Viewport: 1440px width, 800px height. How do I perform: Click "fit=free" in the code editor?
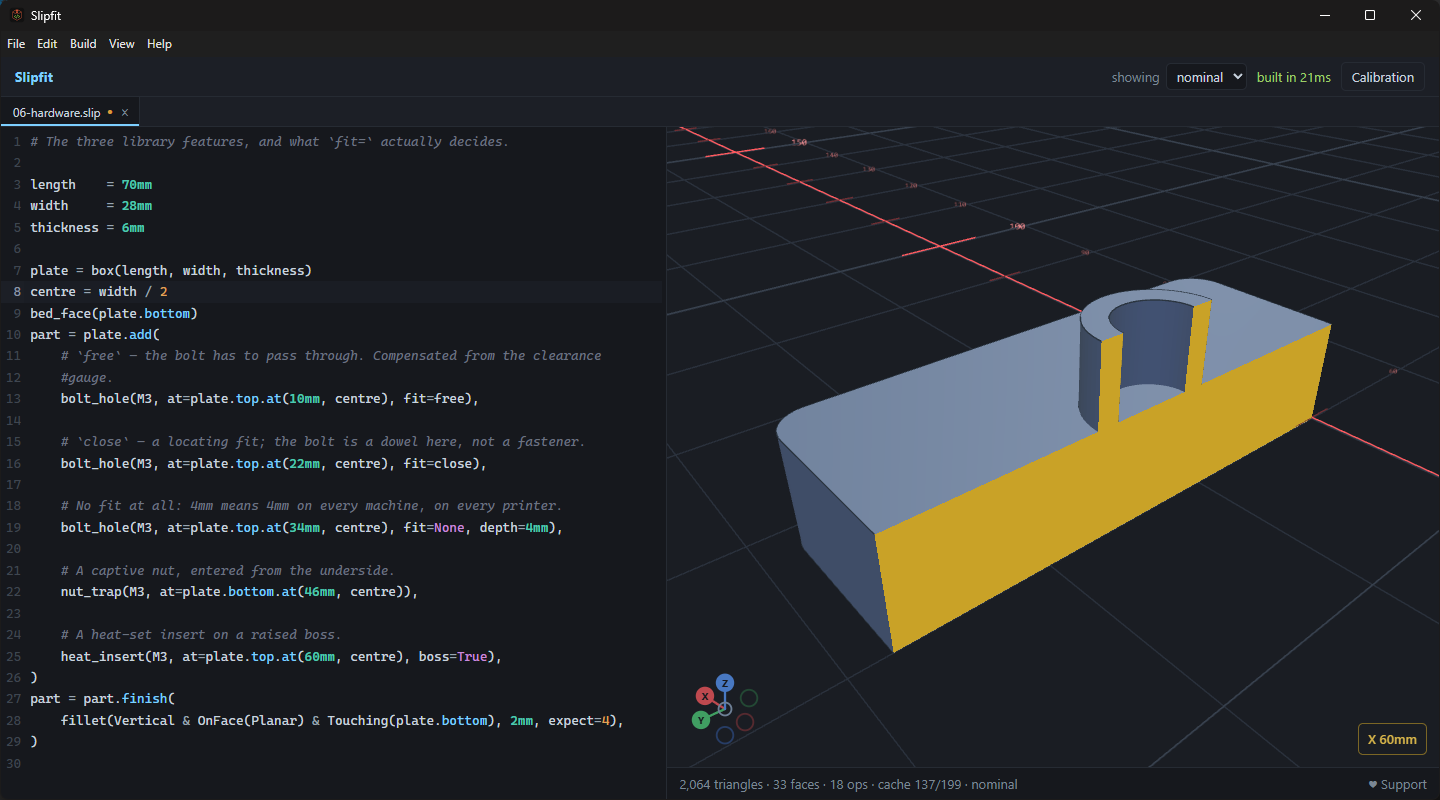click(438, 399)
